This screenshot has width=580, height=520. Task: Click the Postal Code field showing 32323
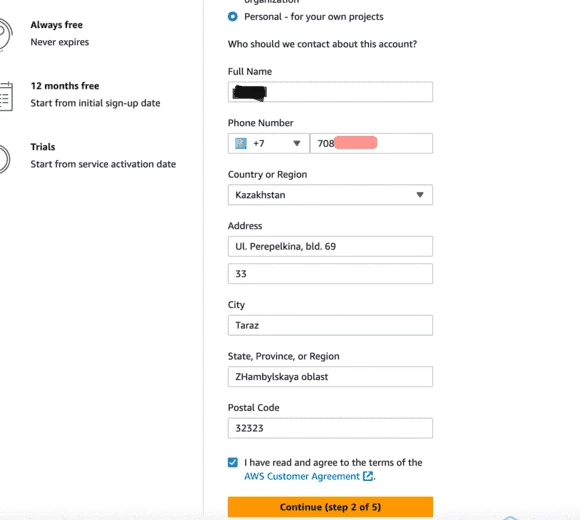tap(330, 428)
